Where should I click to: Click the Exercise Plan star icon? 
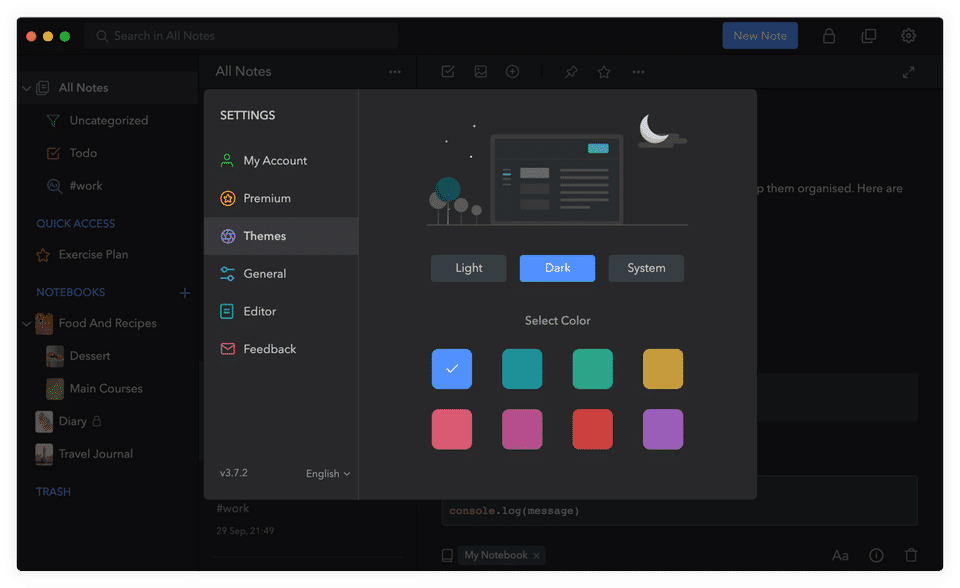pos(43,255)
